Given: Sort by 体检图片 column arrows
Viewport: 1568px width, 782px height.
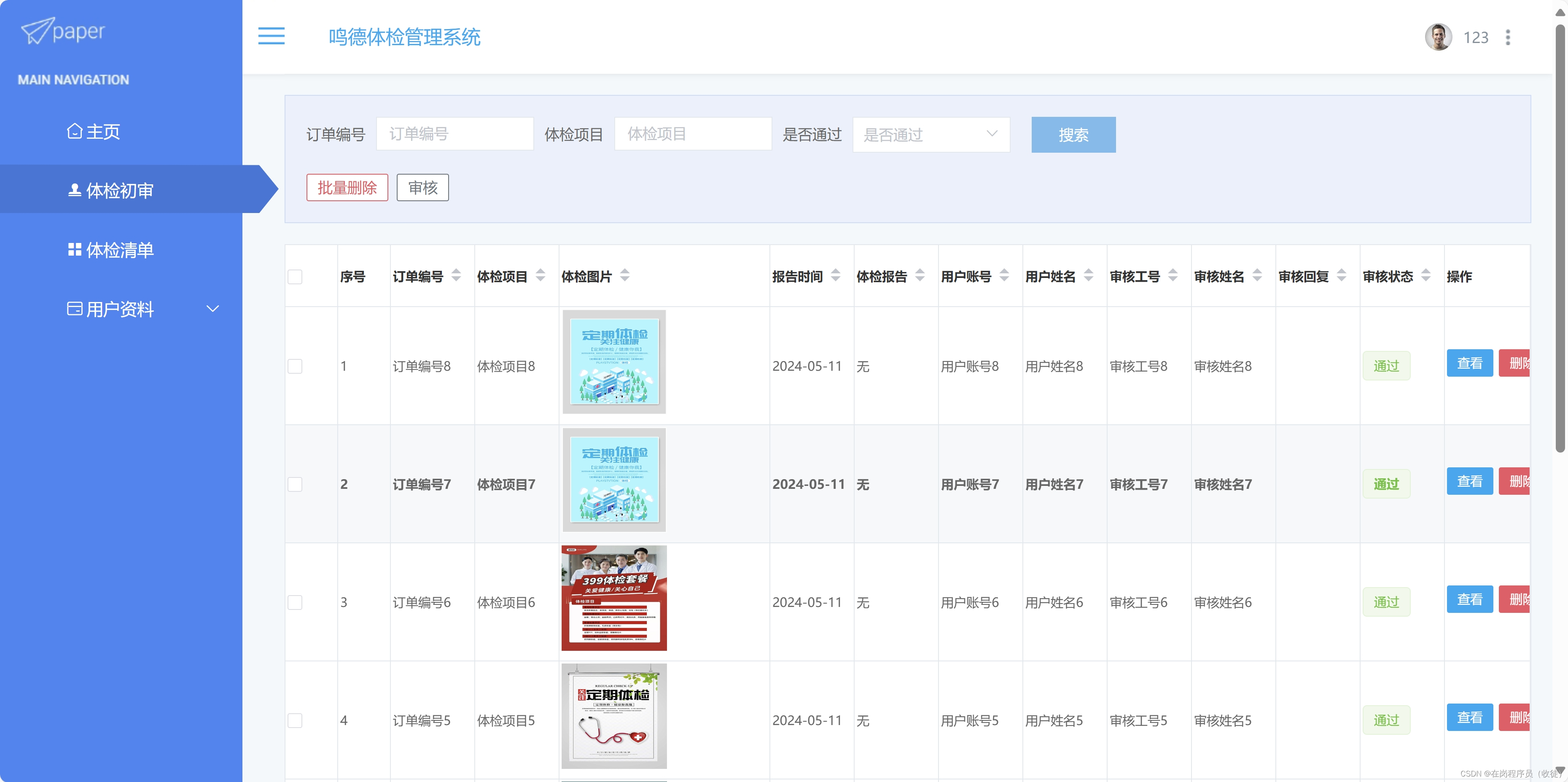Looking at the screenshot, I should [x=624, y=276].
